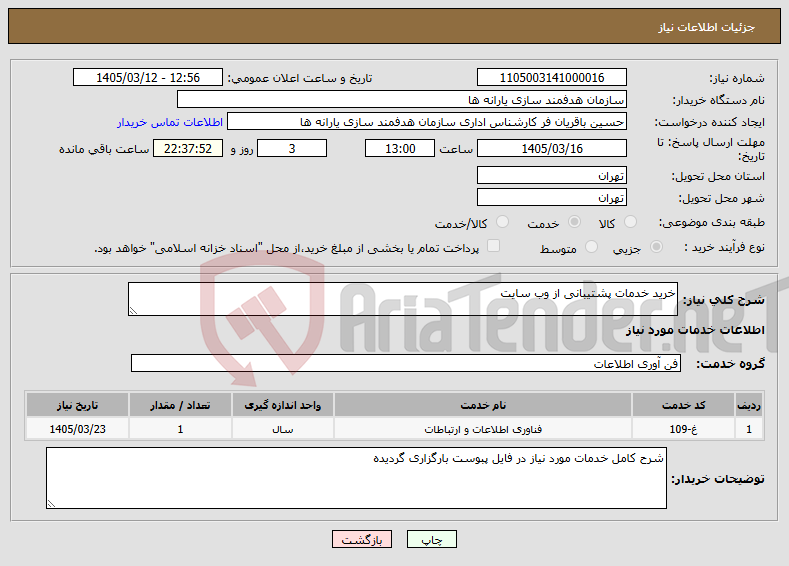Click the public announcement date-time field
The height and width of the screenshot is (566, 789).
pyautogui.click(x=147, y=77)
